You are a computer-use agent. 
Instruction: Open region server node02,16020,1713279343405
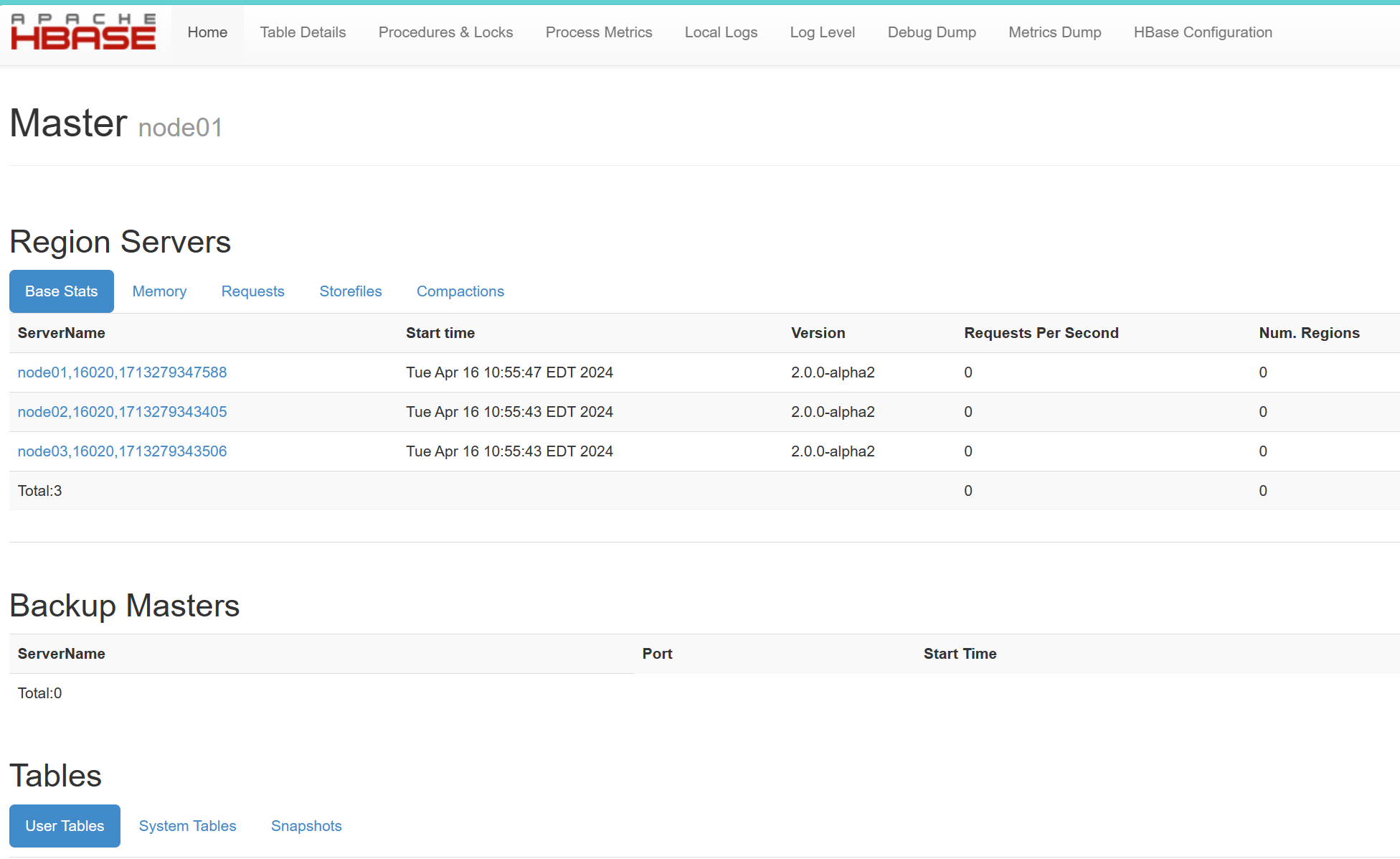122,412
